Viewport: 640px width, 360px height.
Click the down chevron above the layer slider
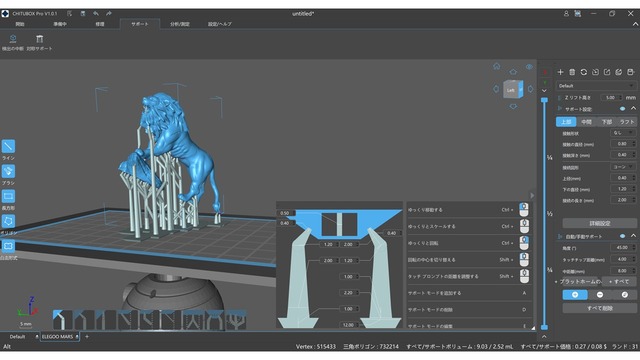(x=544, y=91)
